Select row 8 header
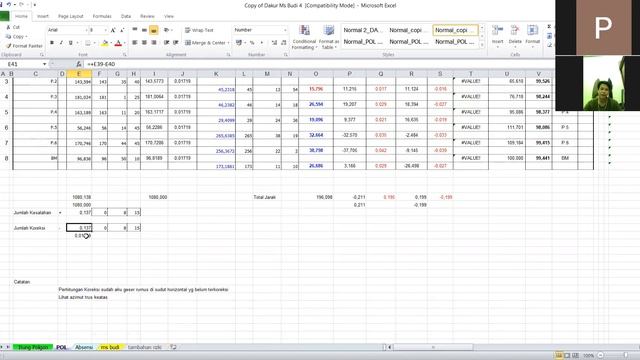640x360 pixels. (x=6, y=158)
